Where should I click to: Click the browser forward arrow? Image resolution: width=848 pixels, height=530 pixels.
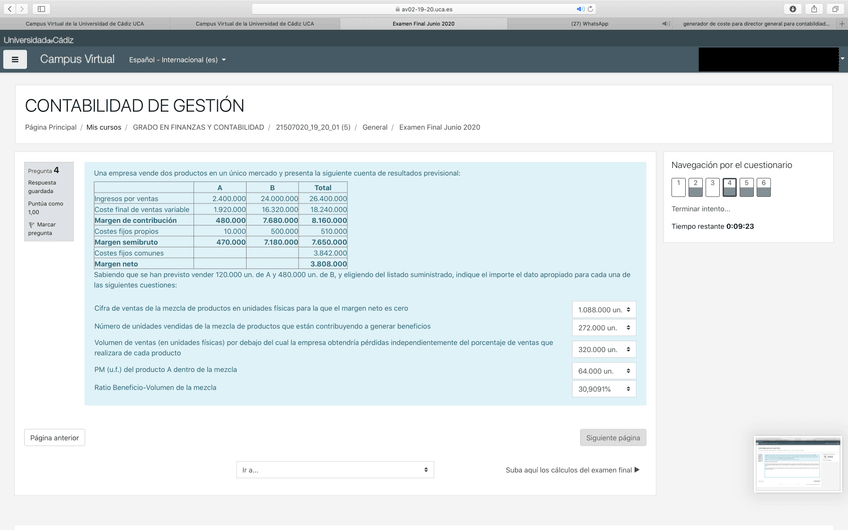pos(21,9)
